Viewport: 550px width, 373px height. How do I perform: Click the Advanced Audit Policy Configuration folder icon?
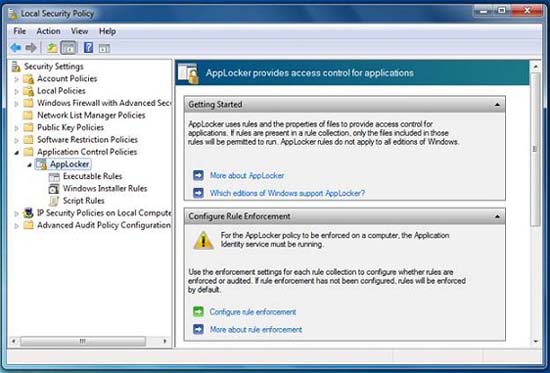click(28, 225)
